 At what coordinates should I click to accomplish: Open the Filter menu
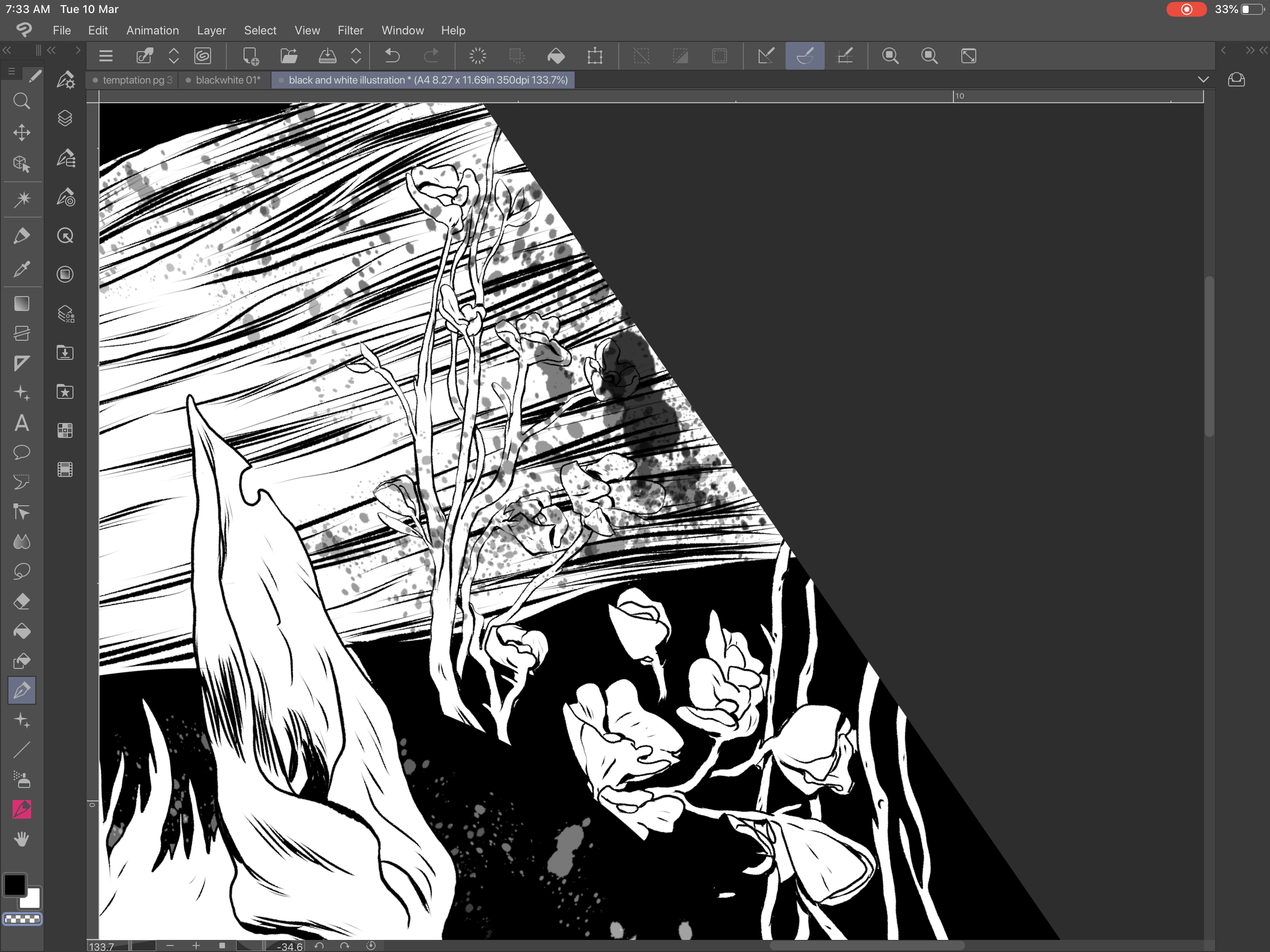point(351,30)
